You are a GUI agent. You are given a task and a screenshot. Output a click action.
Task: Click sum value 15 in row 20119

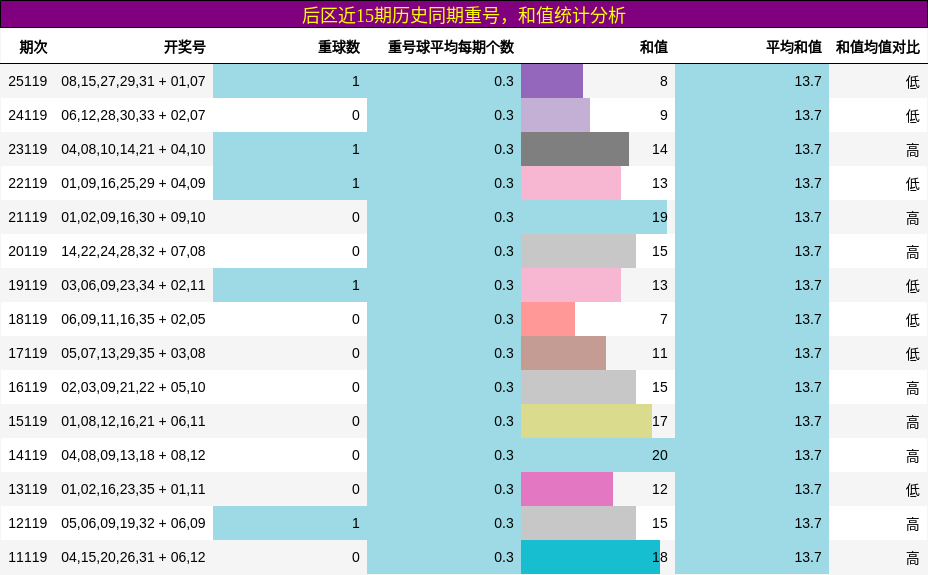[660, 251]
